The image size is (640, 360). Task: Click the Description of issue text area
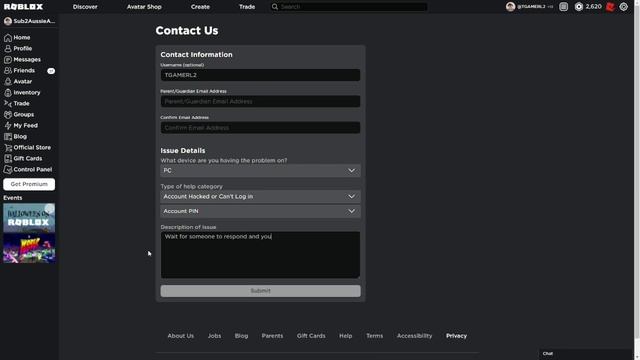(260, 255)
